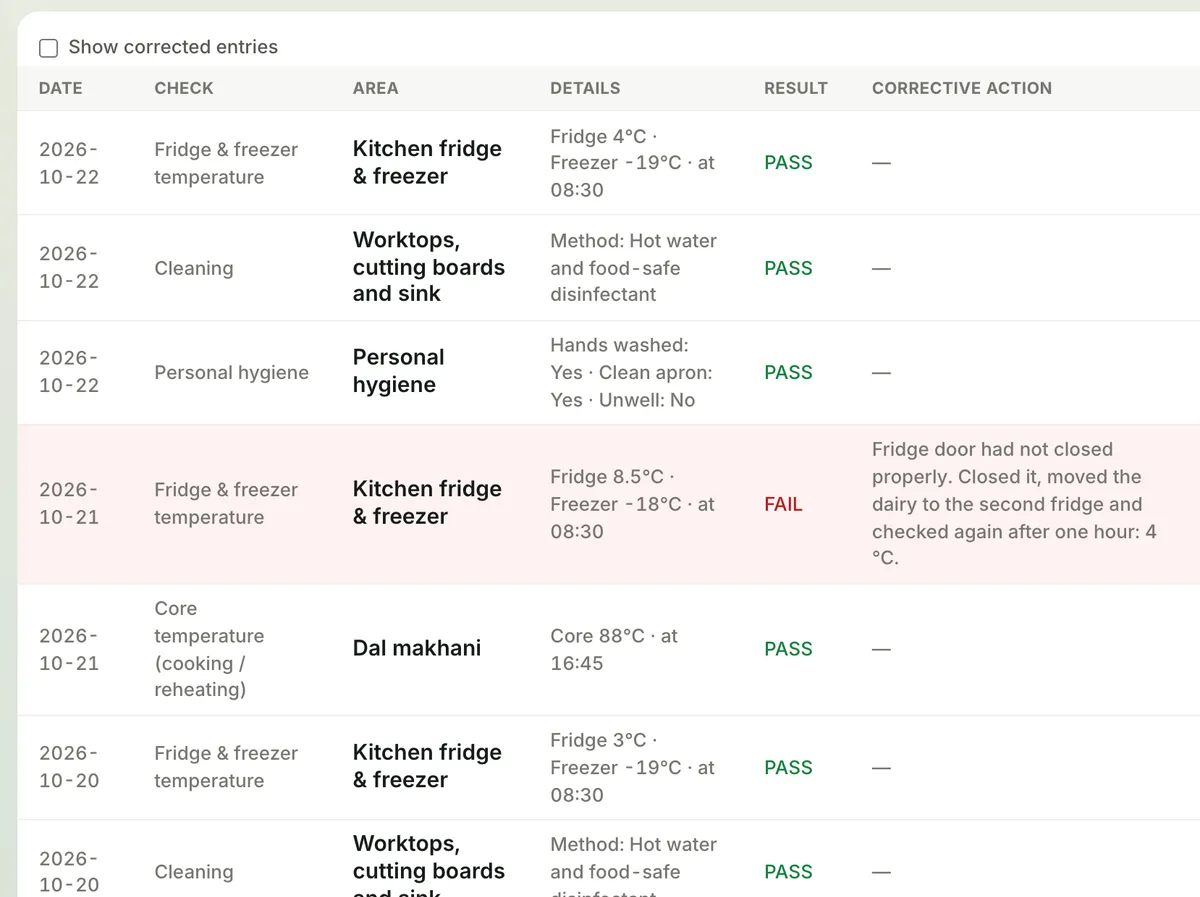The width and height of the screenshot is (1200, 897).
Task: Select the PASS result for the Fridge 4°C entry
Action: (788, 163)
